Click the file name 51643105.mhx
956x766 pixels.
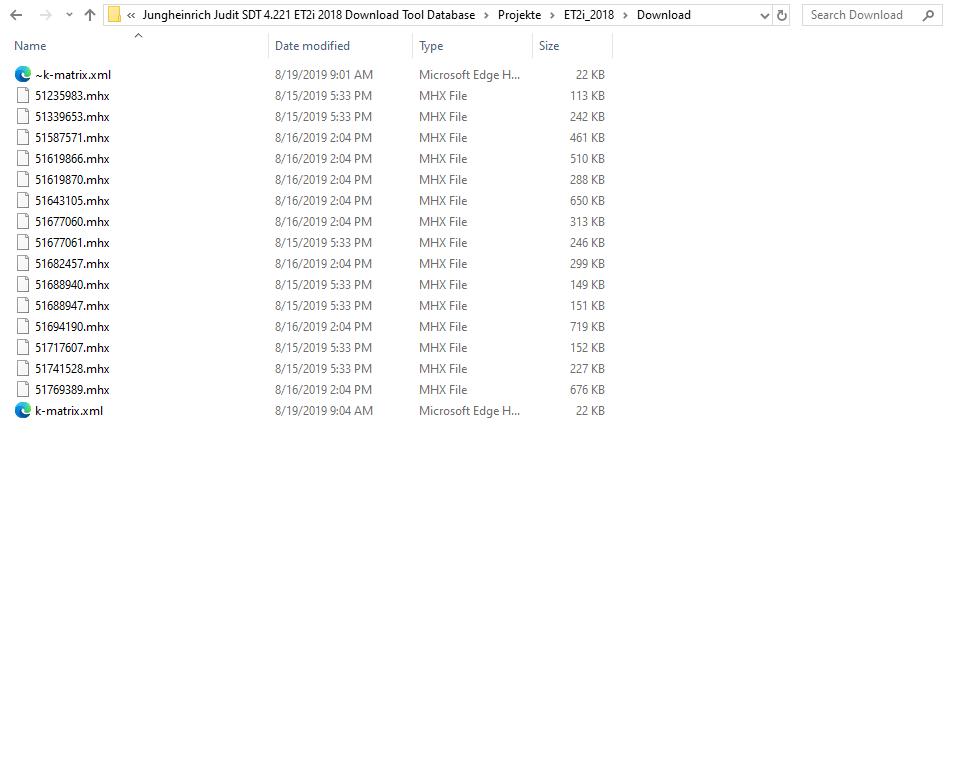[x=72, y=201]
